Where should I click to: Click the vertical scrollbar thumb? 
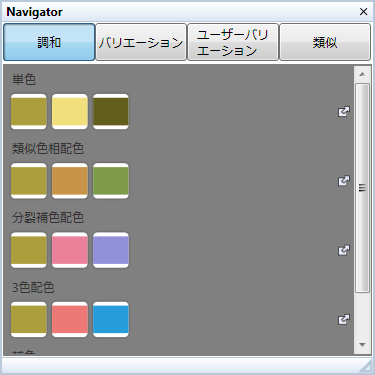(x=362, y=188)
